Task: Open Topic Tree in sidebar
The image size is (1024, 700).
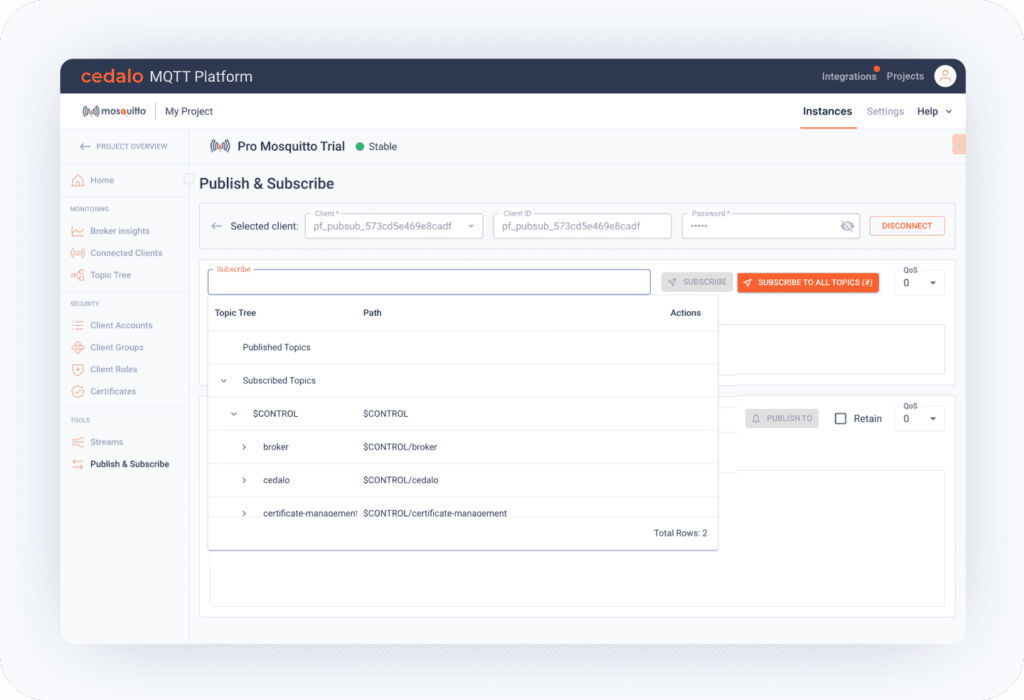Action: tap(110, 275)
